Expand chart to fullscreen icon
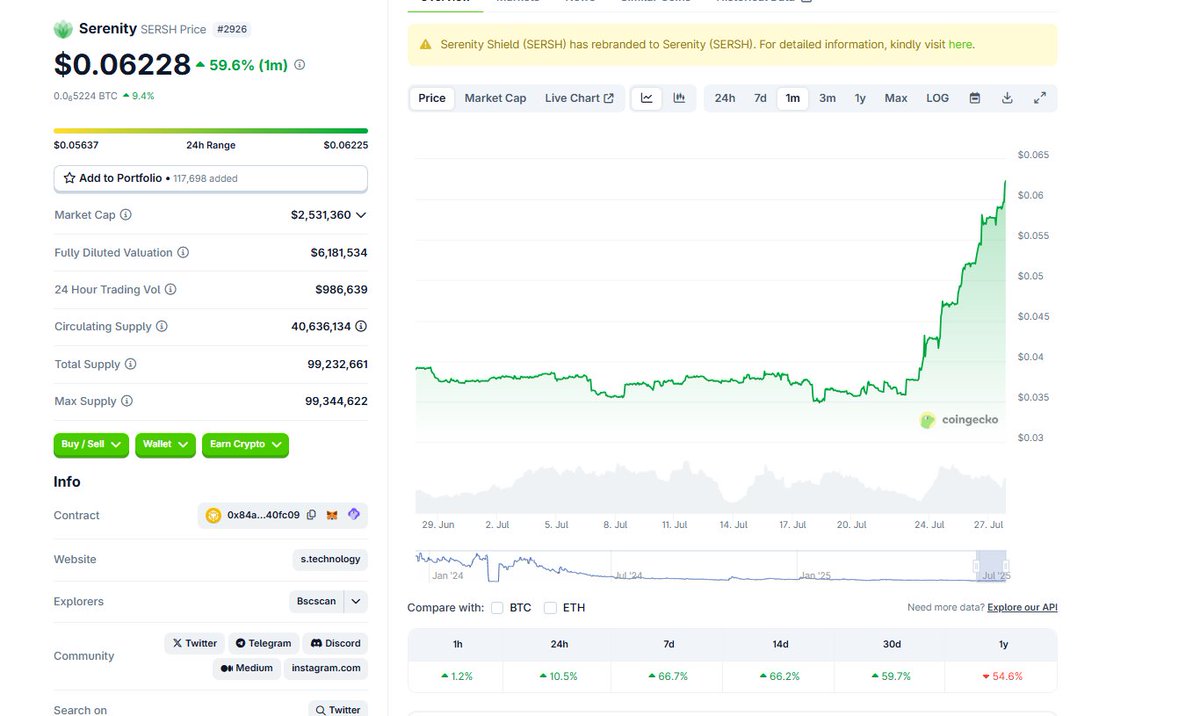The image size is (1200, 716). pos(1040,98)
